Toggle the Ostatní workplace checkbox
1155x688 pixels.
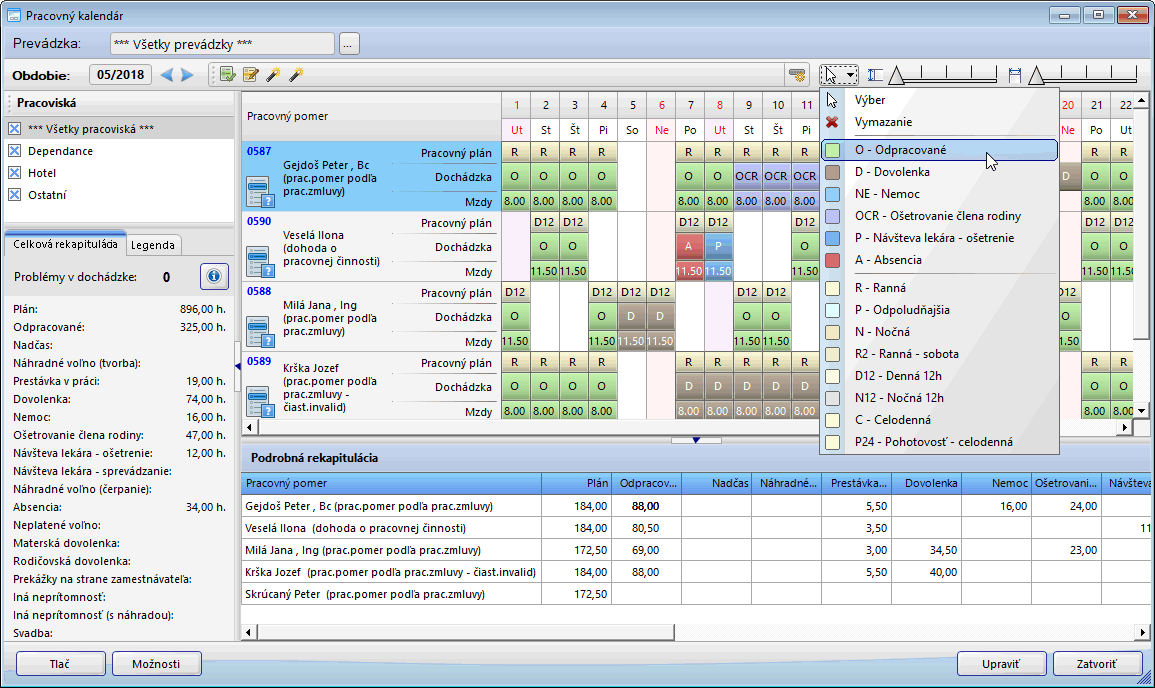pos(14,195)
